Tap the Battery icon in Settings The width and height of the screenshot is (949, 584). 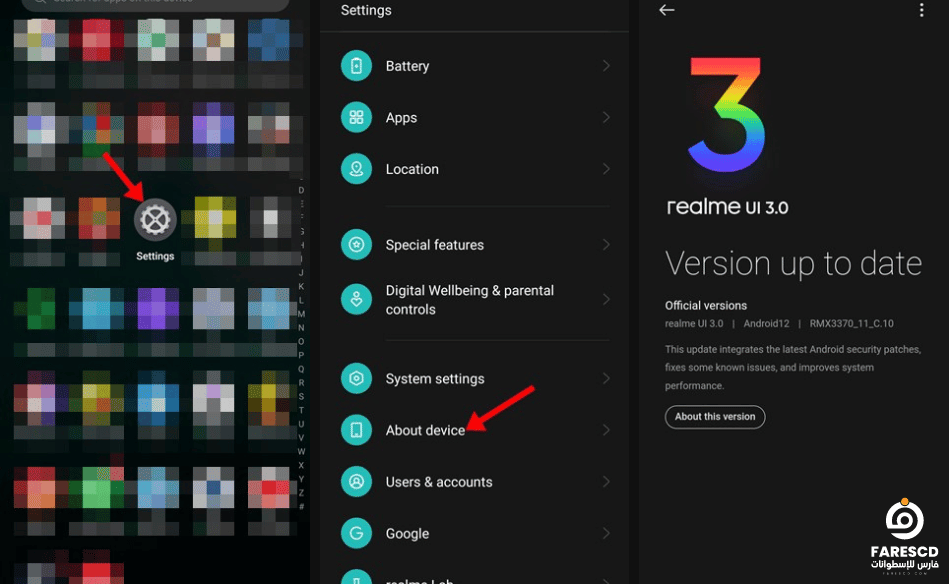click(356, 65)
